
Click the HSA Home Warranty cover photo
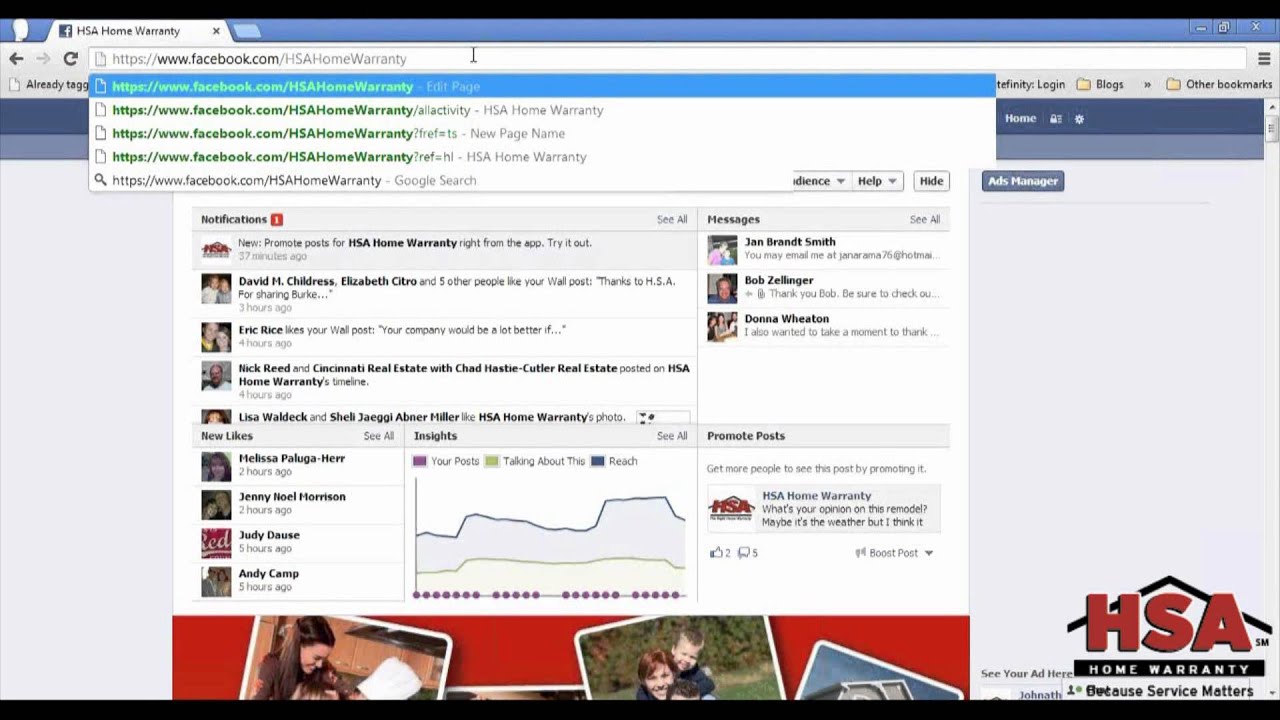coord(570,658)
